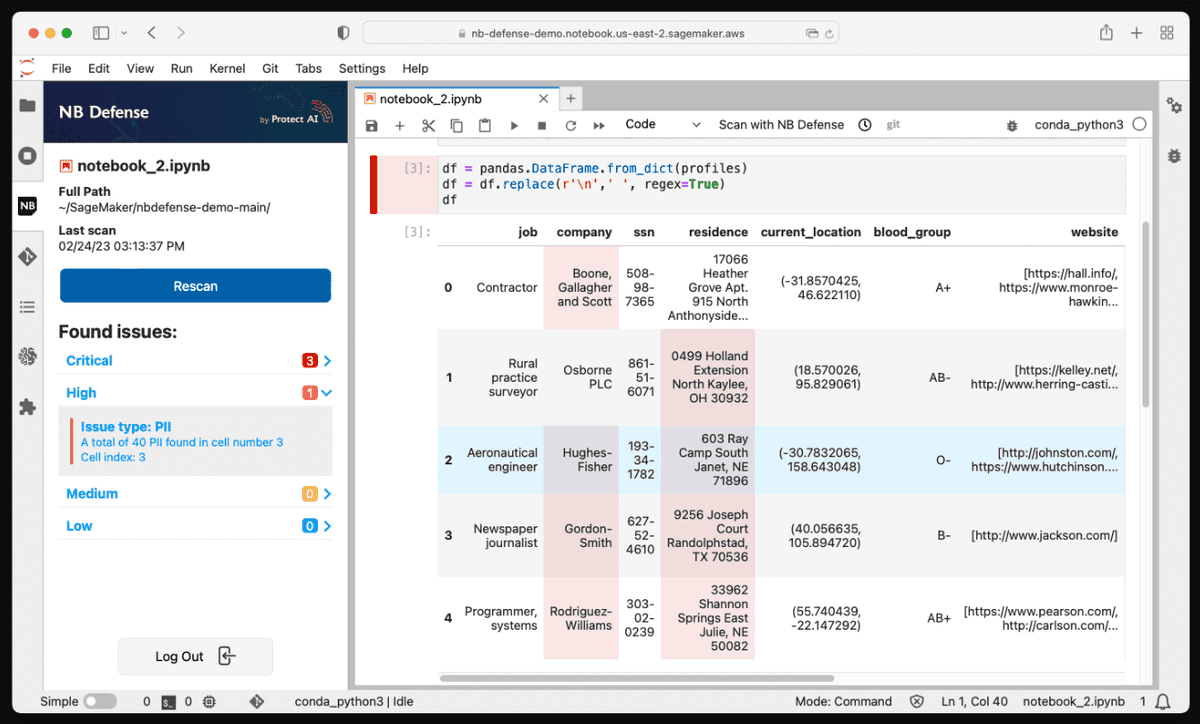This screenshot has height=724, width=1200.
Task: Restart kernel and run all cells
Action: [x=599, y=126]
